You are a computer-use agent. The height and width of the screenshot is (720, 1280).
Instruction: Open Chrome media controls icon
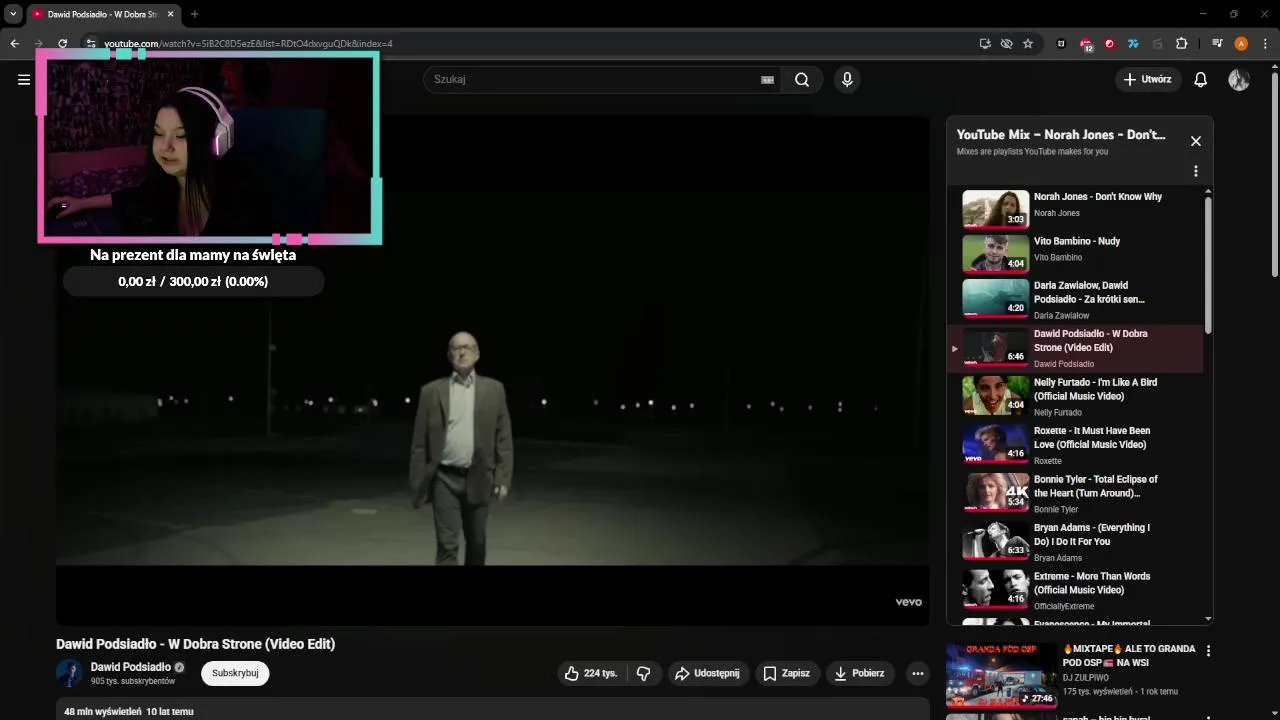tap(1217, 43)
